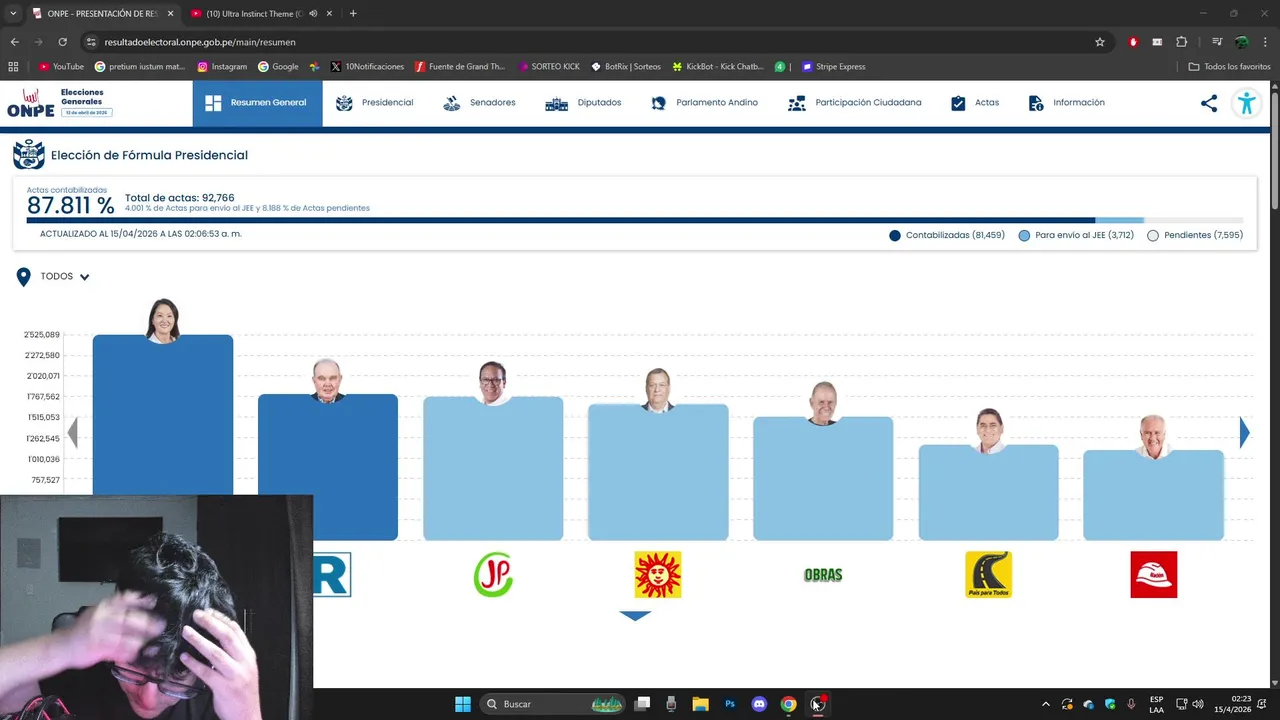This screenshot has height=720, width=1280.
Task: Open the Todos los favoritos folder
Action: click(1230, 67)
